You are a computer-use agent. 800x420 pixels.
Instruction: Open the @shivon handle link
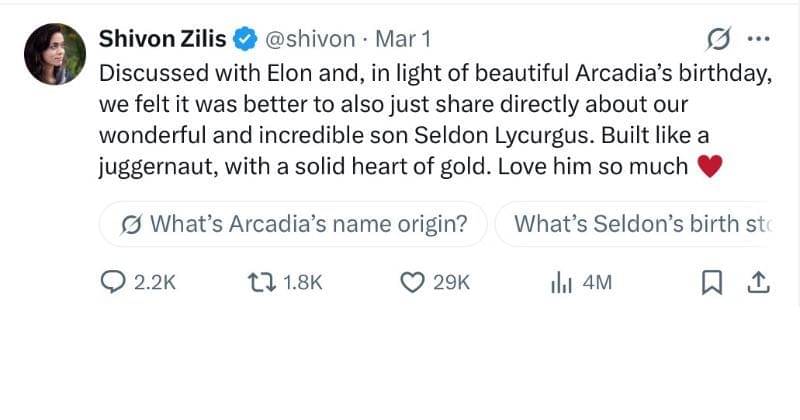(310, 39)
